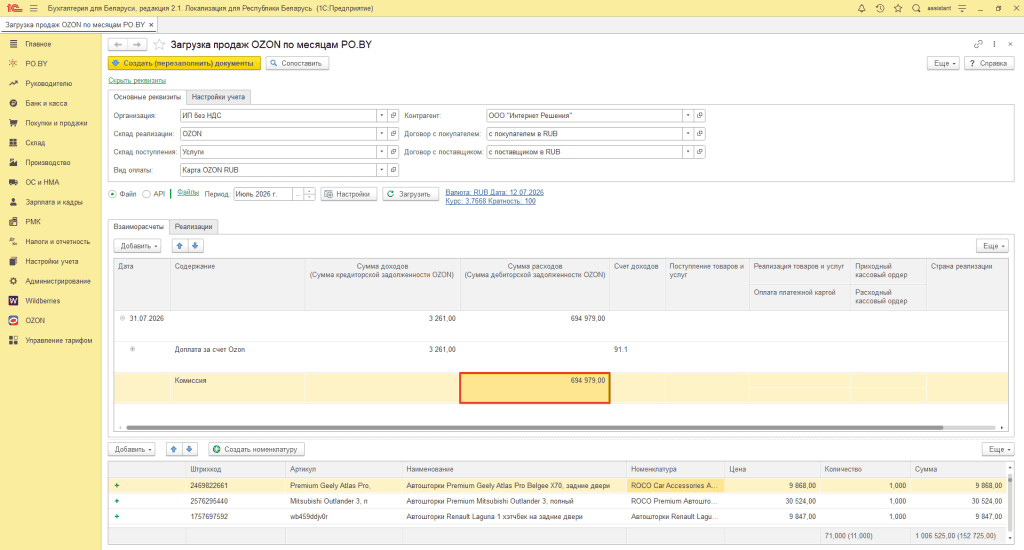Click Создать номенклатуру button
The width and height of the screenshot is (1024, 550).
coord(256,449)
